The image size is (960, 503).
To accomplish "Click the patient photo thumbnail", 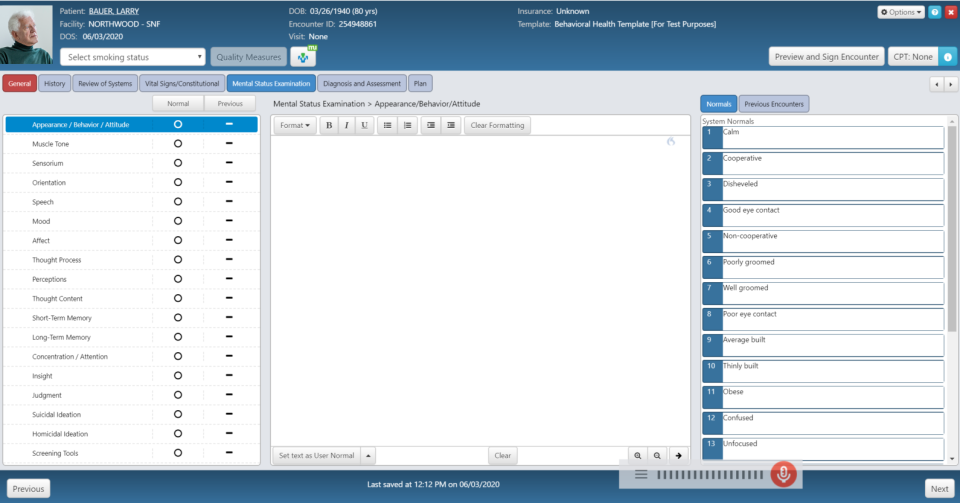I will 26,35.
